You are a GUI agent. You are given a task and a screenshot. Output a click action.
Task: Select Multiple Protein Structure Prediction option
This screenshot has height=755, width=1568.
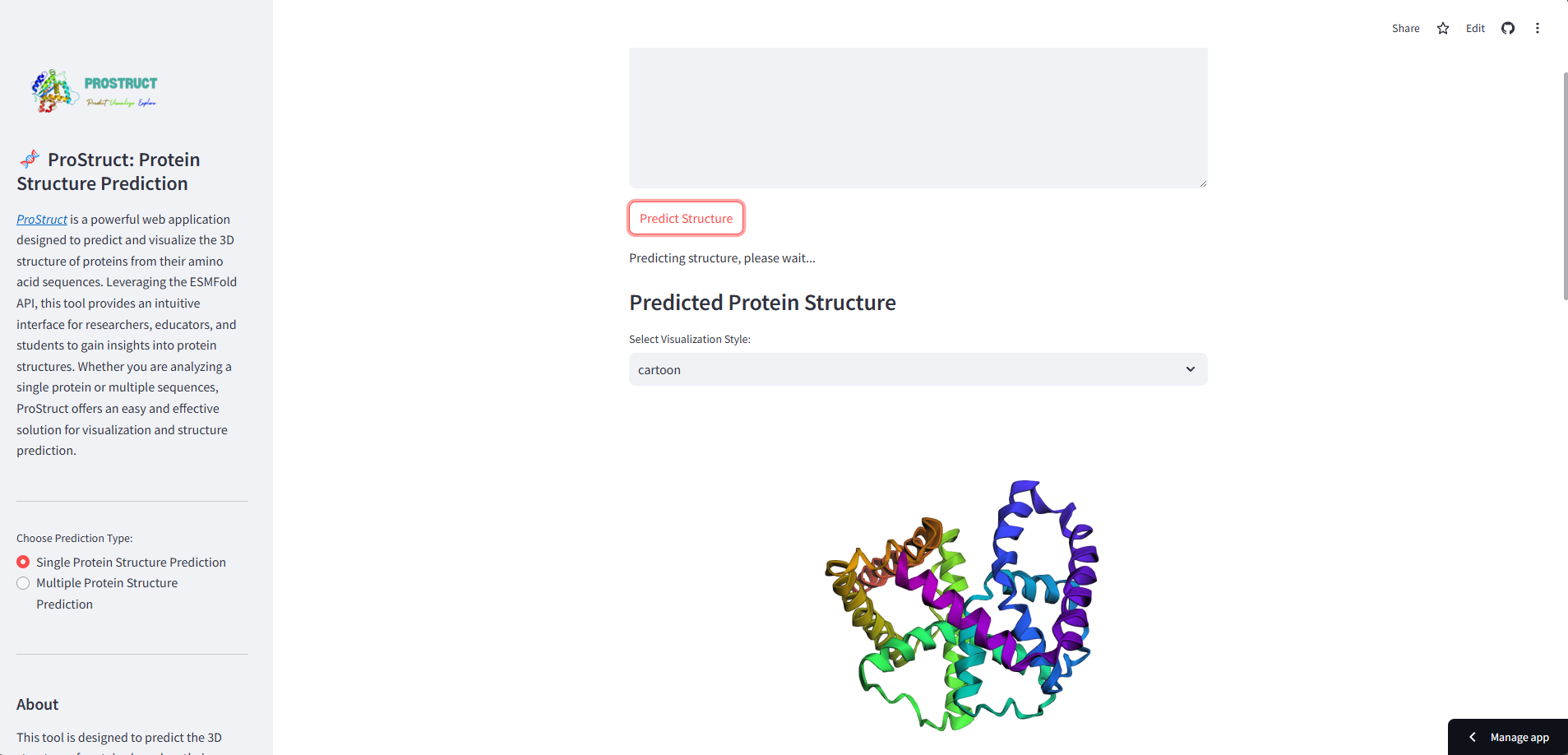[23, 583]
